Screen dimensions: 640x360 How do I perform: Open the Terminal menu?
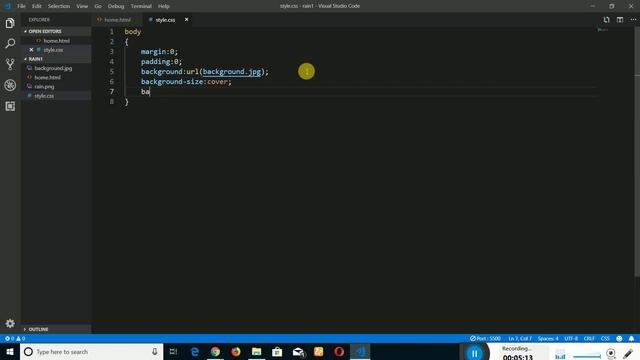point(141,6)
